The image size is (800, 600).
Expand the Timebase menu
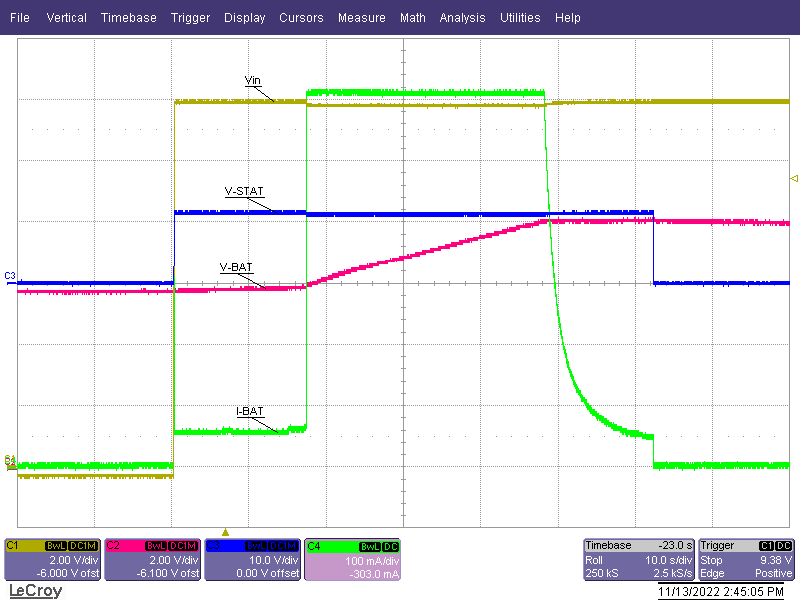(x=128, y=18)
